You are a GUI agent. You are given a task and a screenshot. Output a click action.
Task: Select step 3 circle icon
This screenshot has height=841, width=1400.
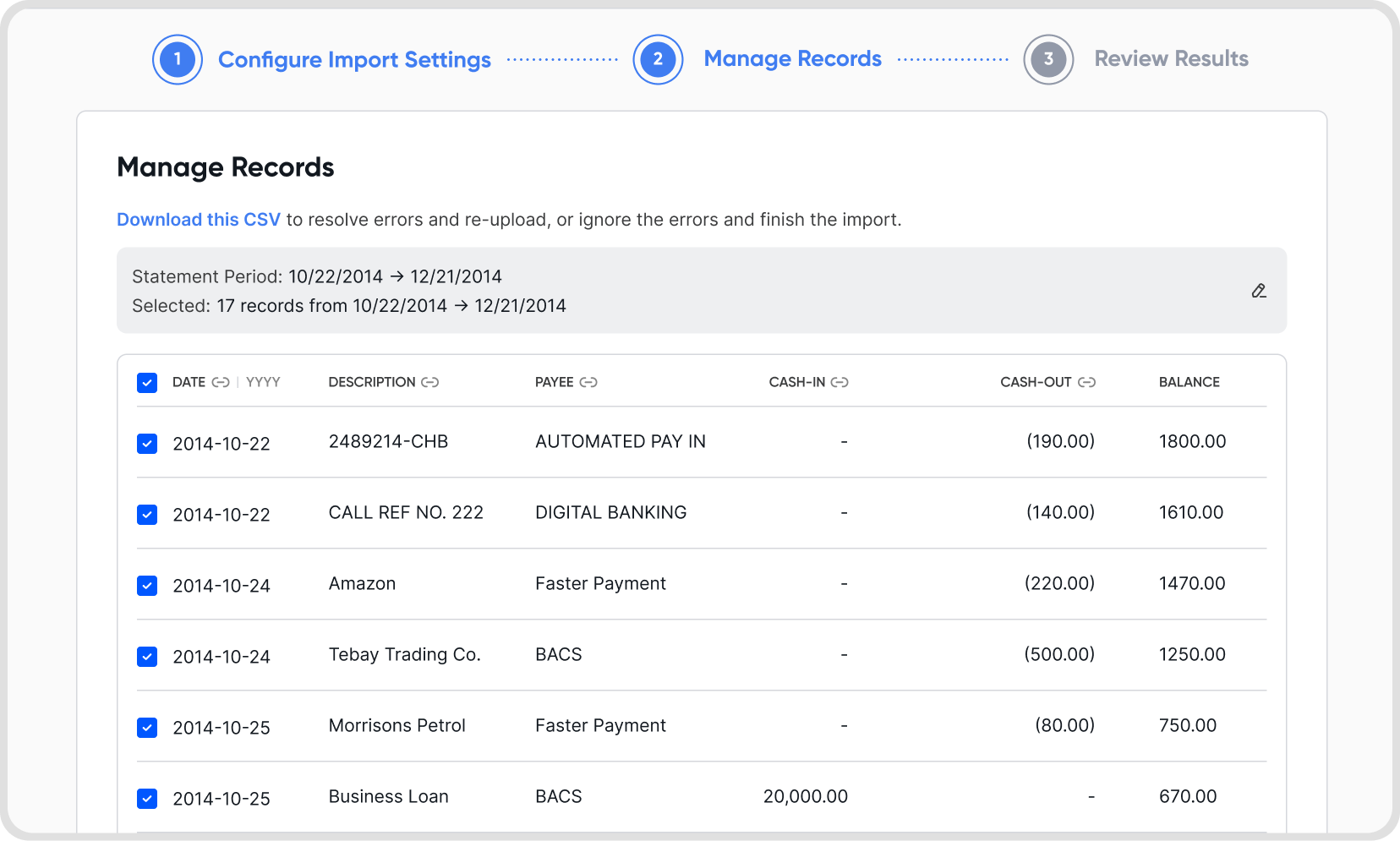click(1048, 59)
